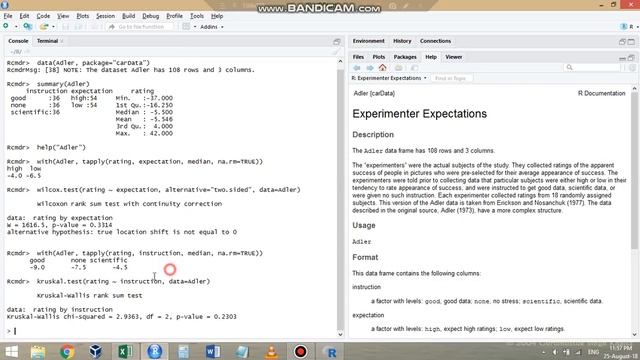Open Word from the taskbar
This screenshot has height=360, width=640.
[213, 351]
